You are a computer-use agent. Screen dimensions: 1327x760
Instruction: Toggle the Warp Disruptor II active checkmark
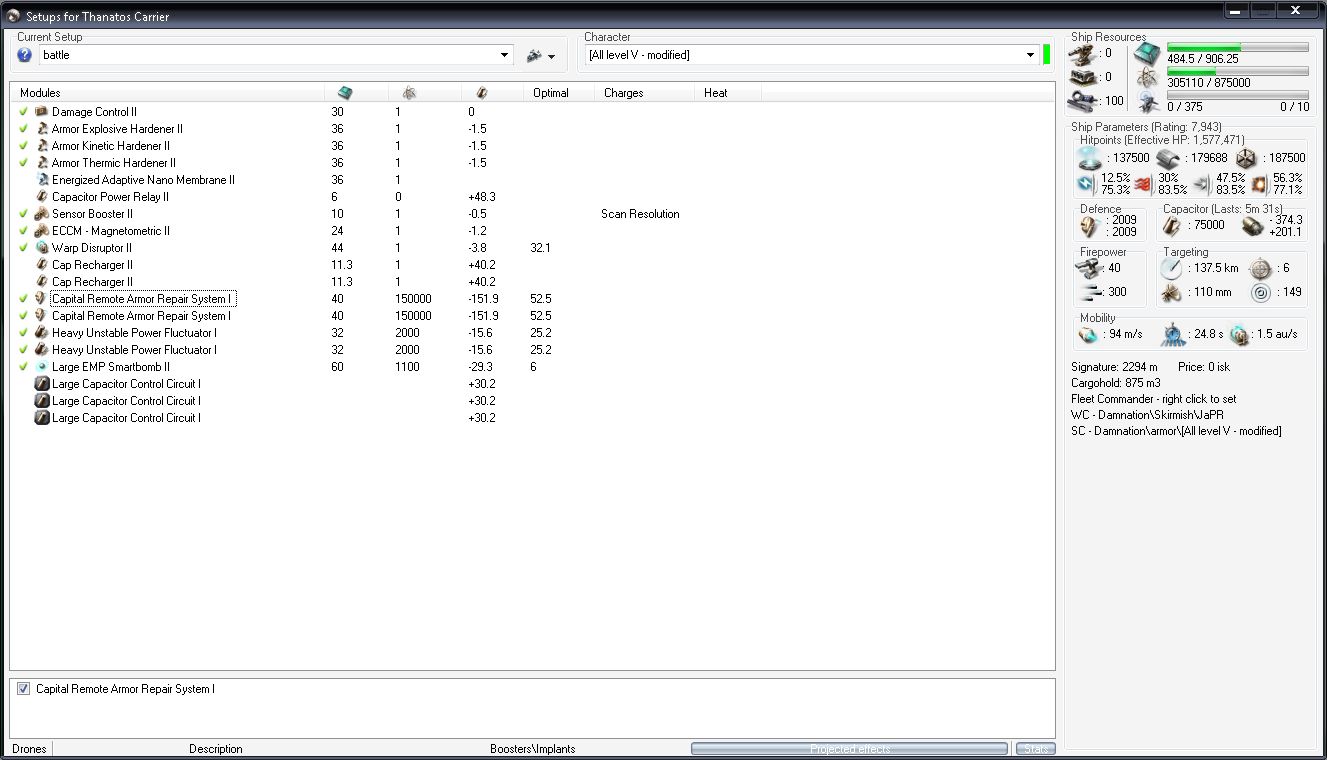(x=24, y=248)
